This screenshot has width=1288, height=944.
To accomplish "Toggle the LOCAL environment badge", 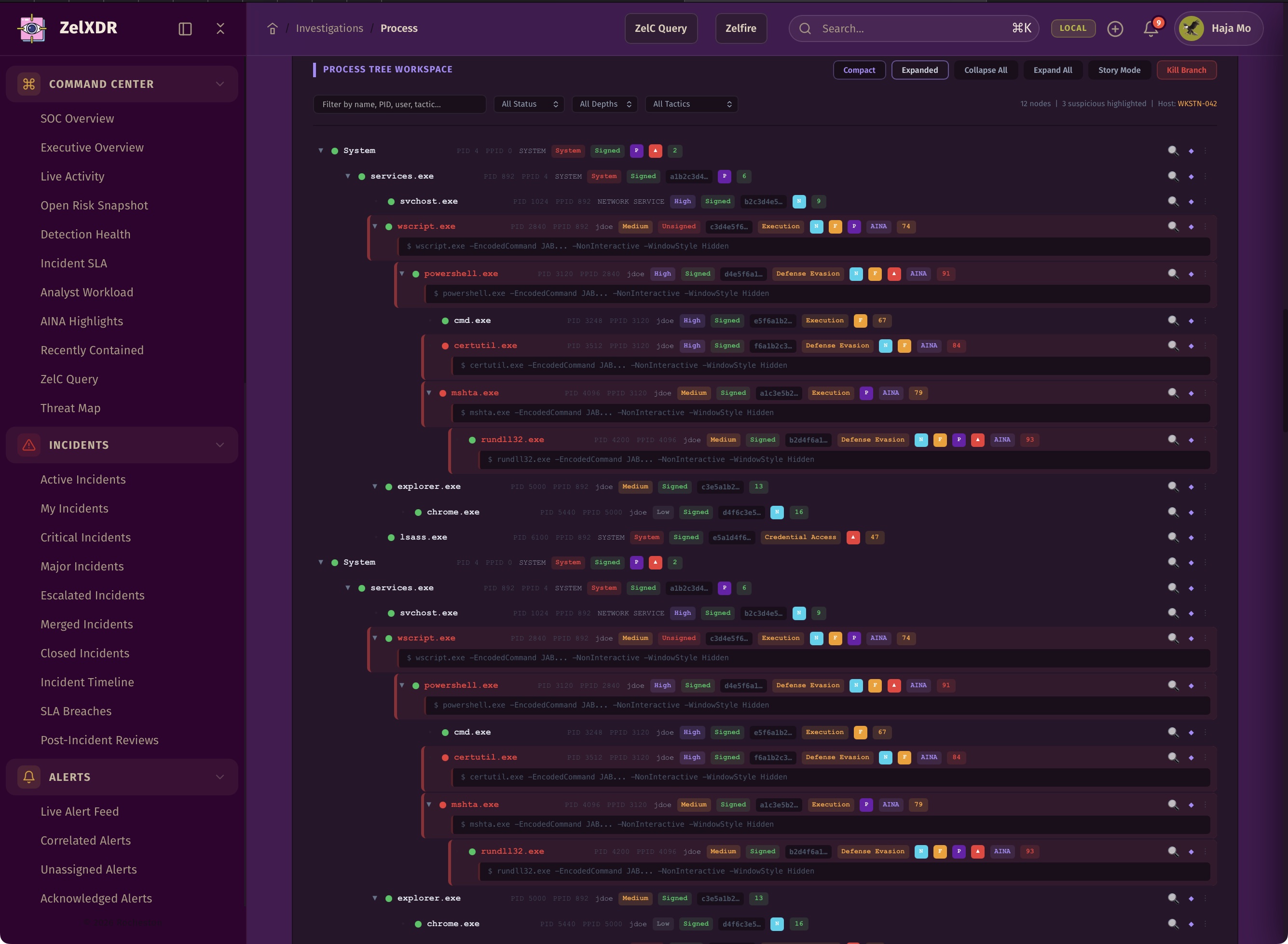I will 1073,28.
